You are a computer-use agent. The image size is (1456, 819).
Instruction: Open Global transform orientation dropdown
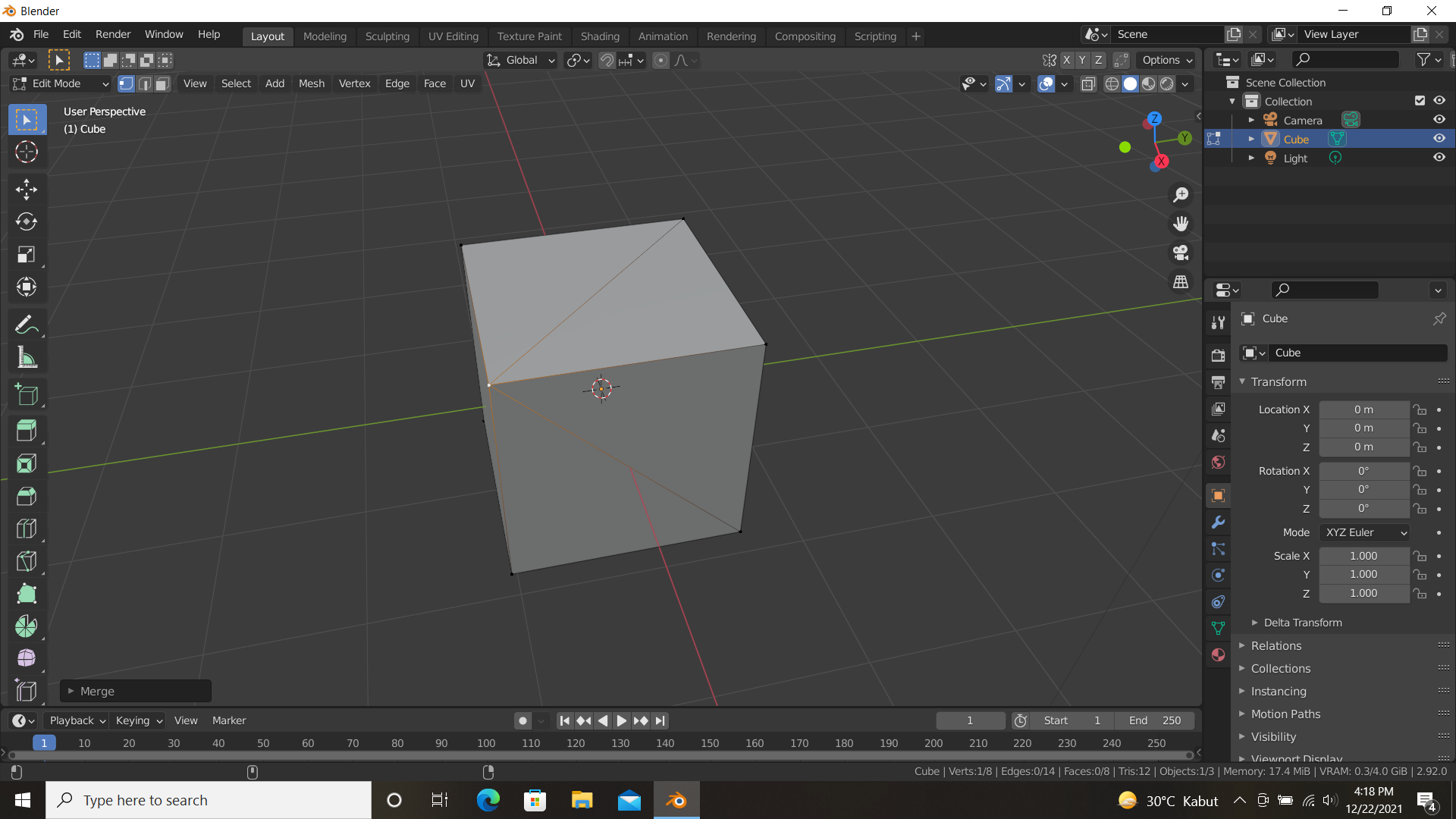pyautogui.click(x=521, y=61)
